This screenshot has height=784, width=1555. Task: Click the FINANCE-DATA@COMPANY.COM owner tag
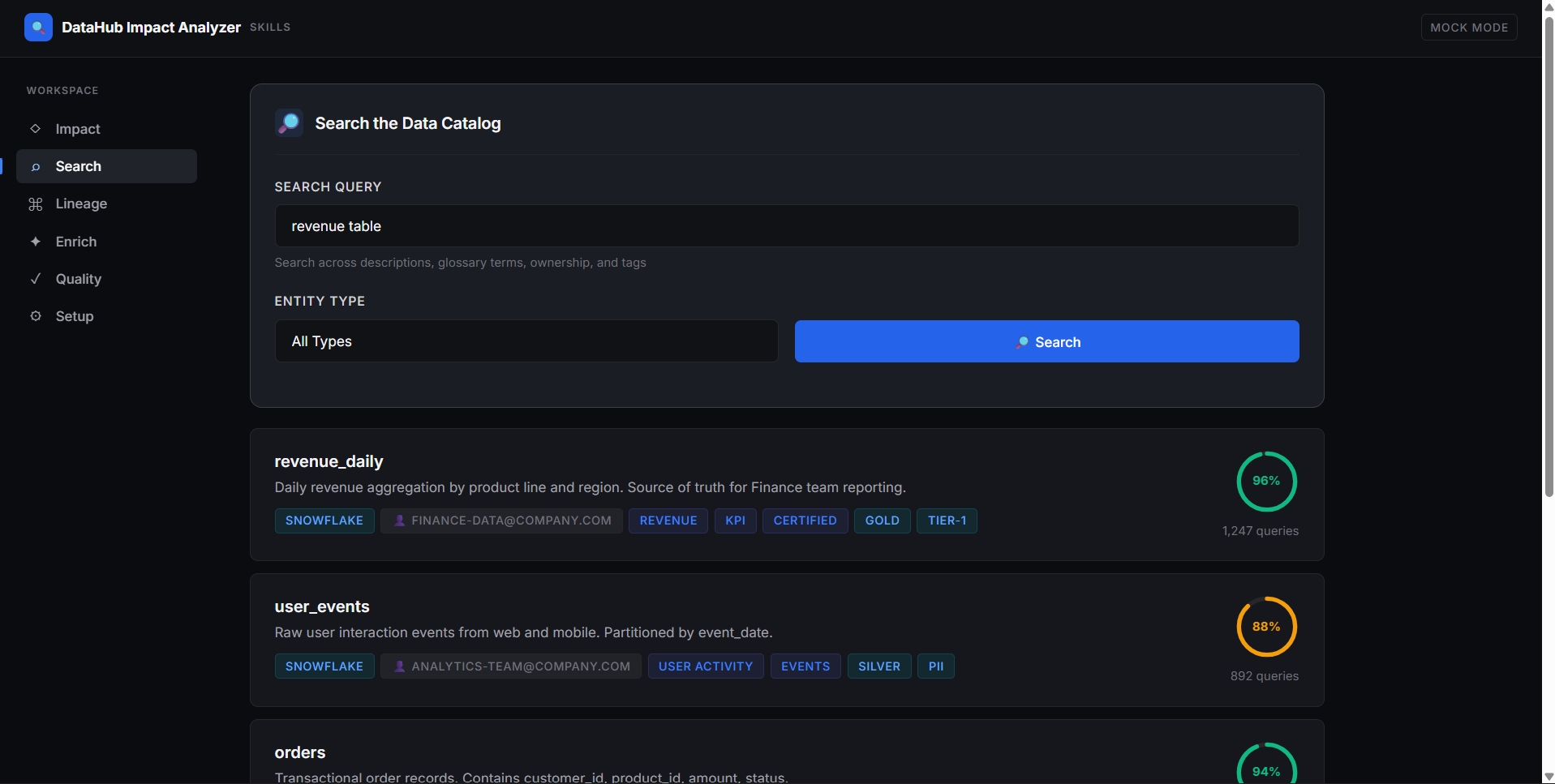pyautogui.click(x=501, y=521)
